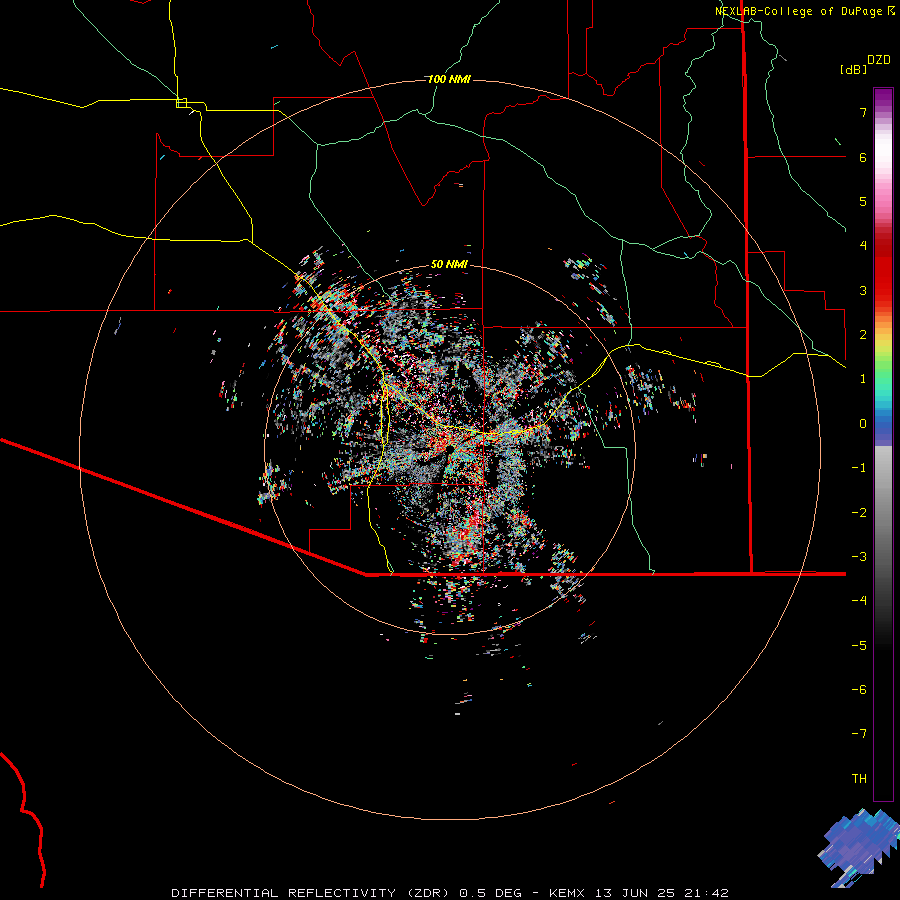Select the 50 NMI range ring label

[x=449, y=264]
